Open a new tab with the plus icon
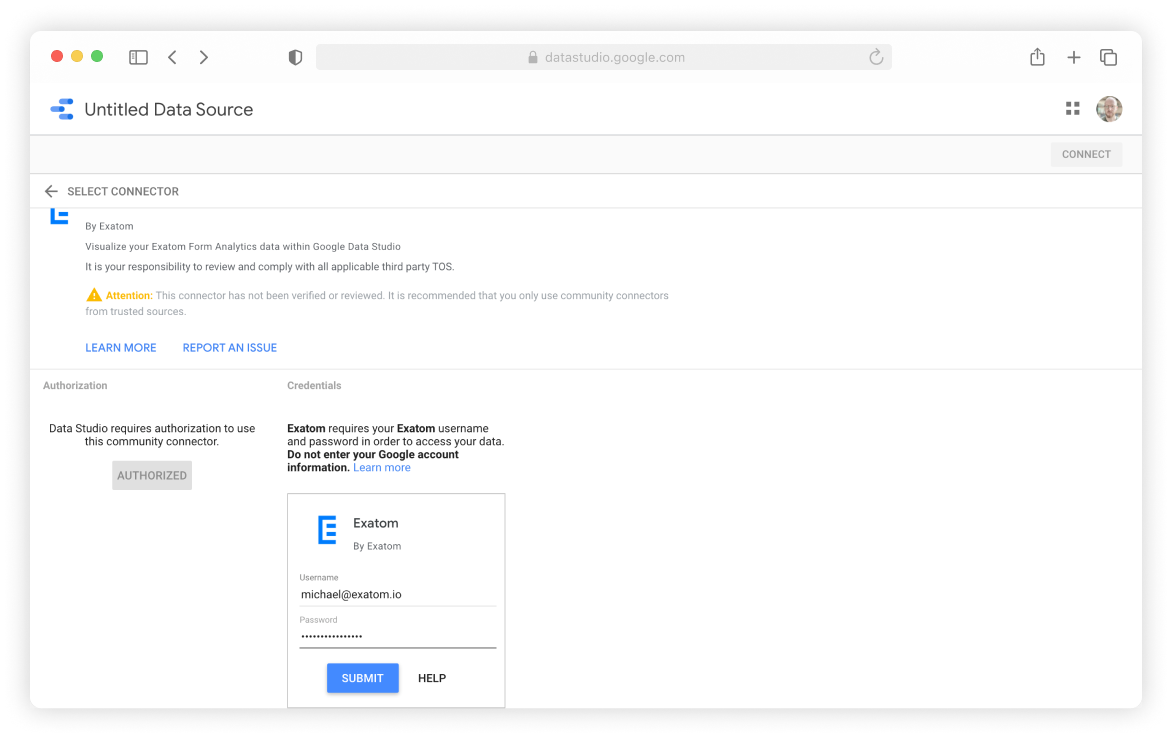The height and width of the screenshot is (738, 1172). tap(1073, 58)
